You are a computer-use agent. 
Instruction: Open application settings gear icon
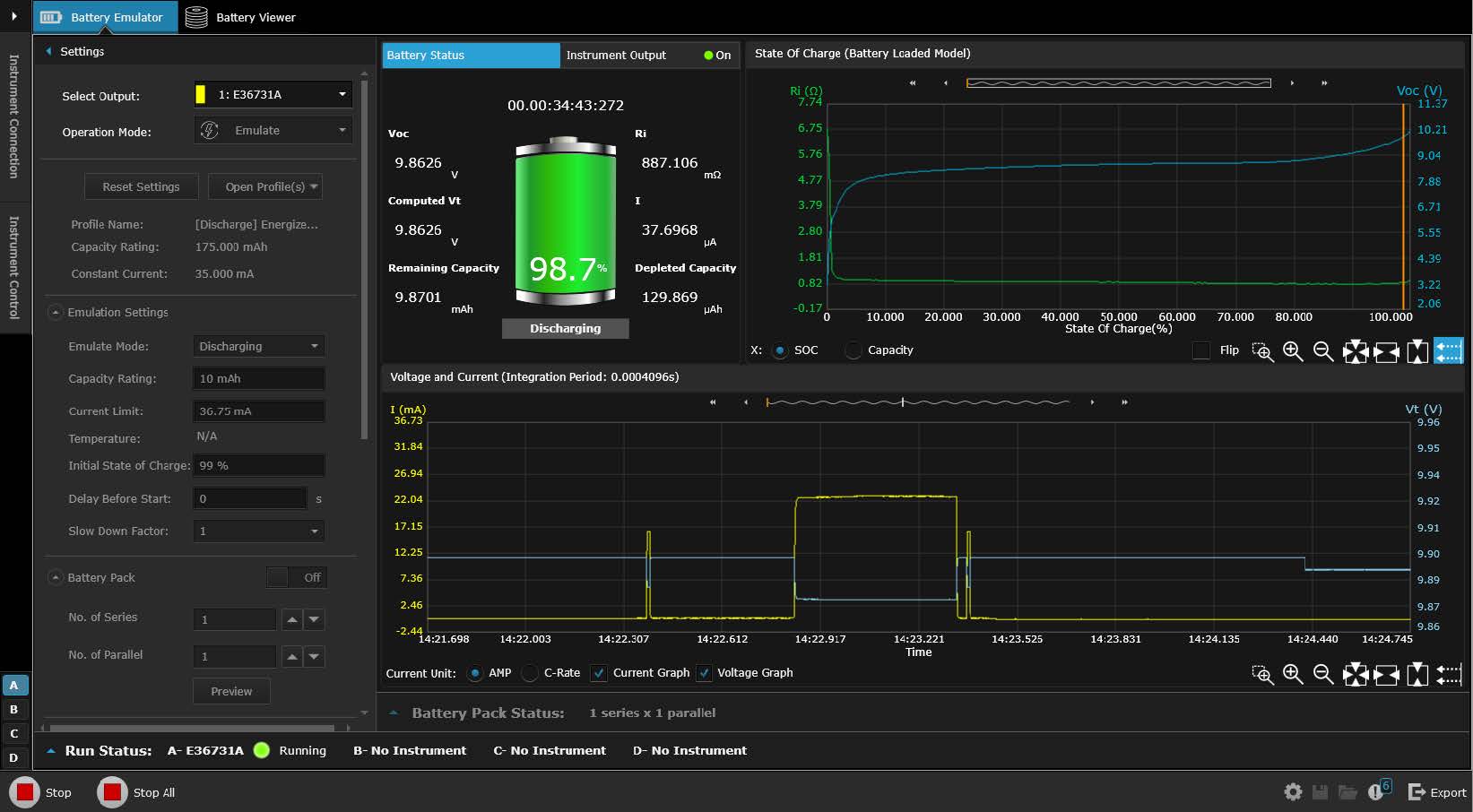(x=1293, y=791)
